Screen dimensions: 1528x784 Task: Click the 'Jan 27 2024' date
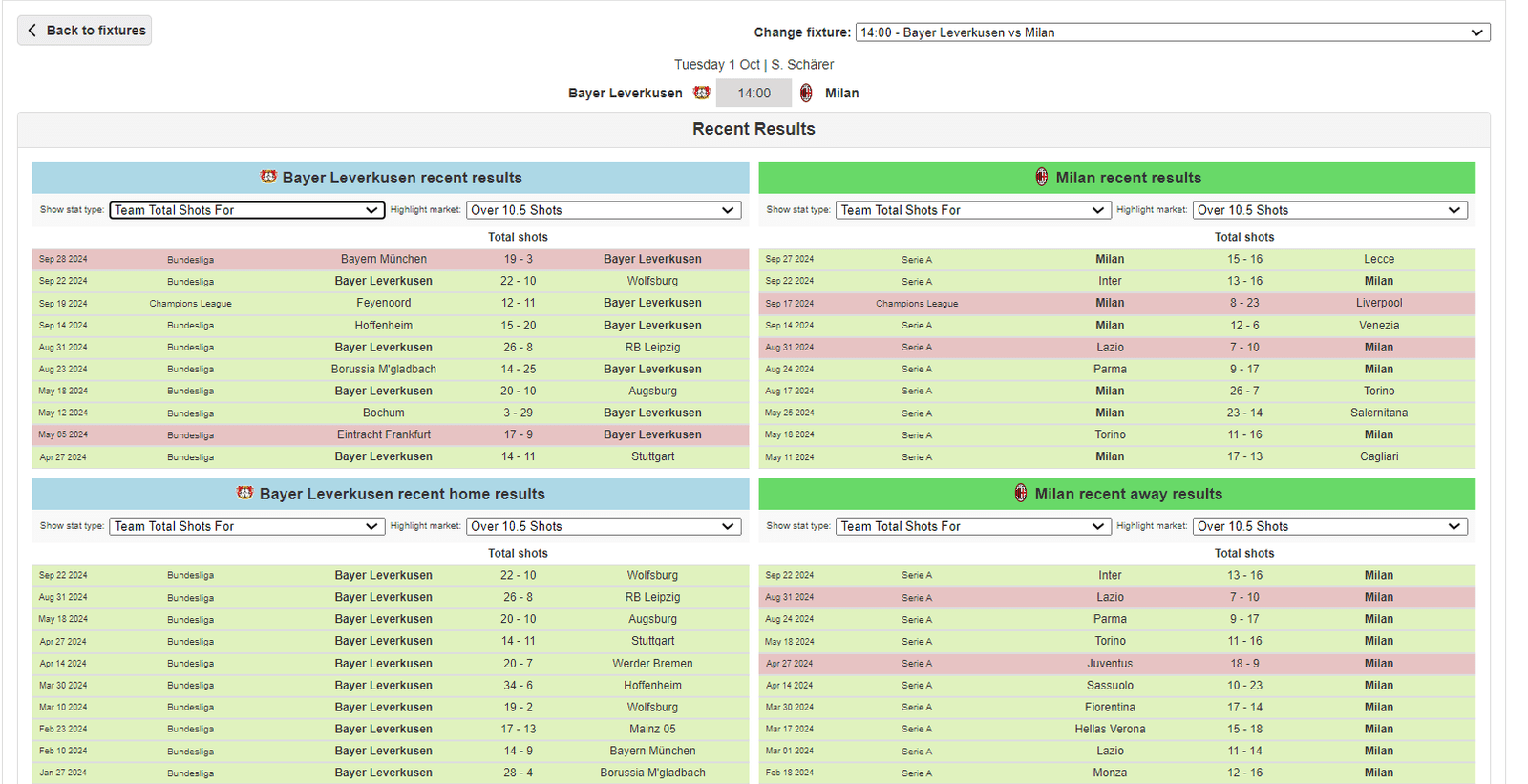coord(63,773)
